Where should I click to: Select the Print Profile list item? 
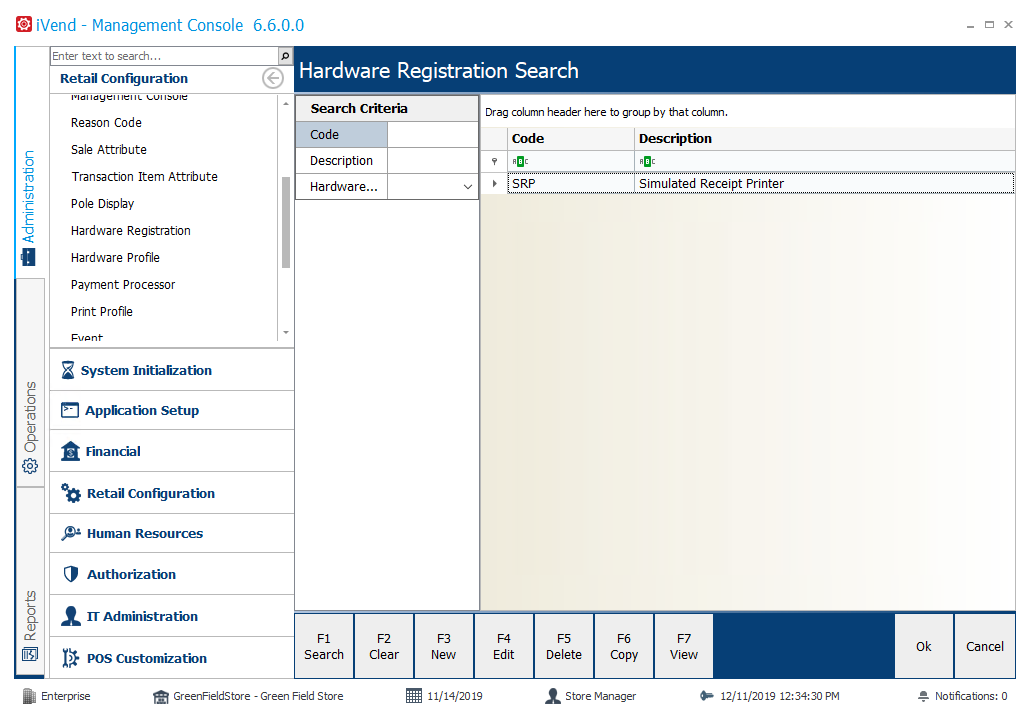click(x=102, y=312)
